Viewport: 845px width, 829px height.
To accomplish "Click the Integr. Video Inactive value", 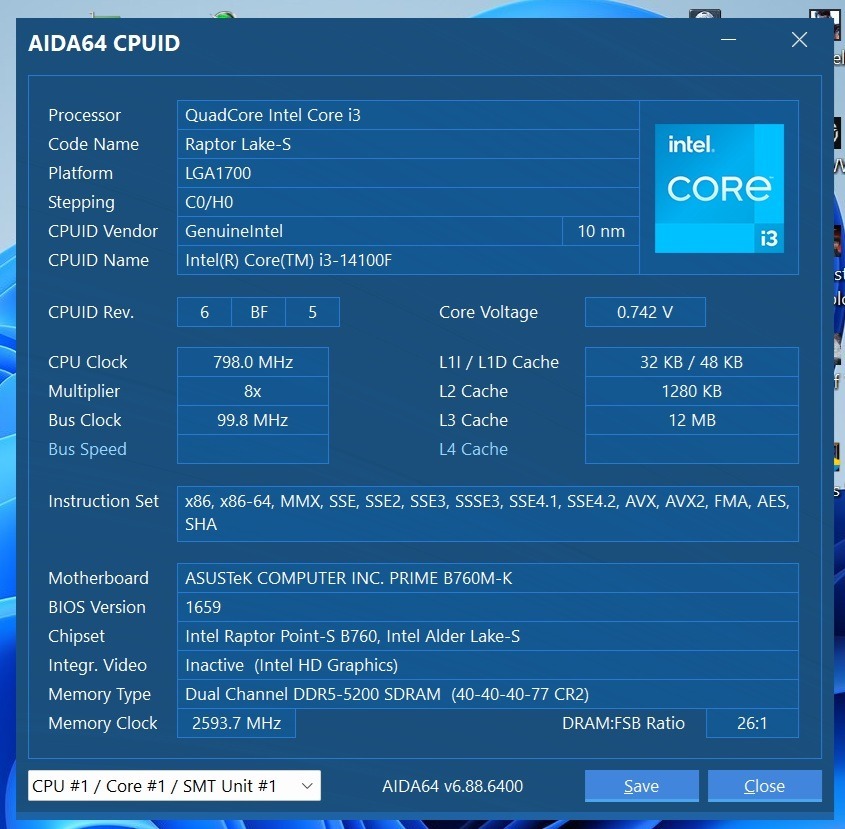I will (x=488, y=665).
